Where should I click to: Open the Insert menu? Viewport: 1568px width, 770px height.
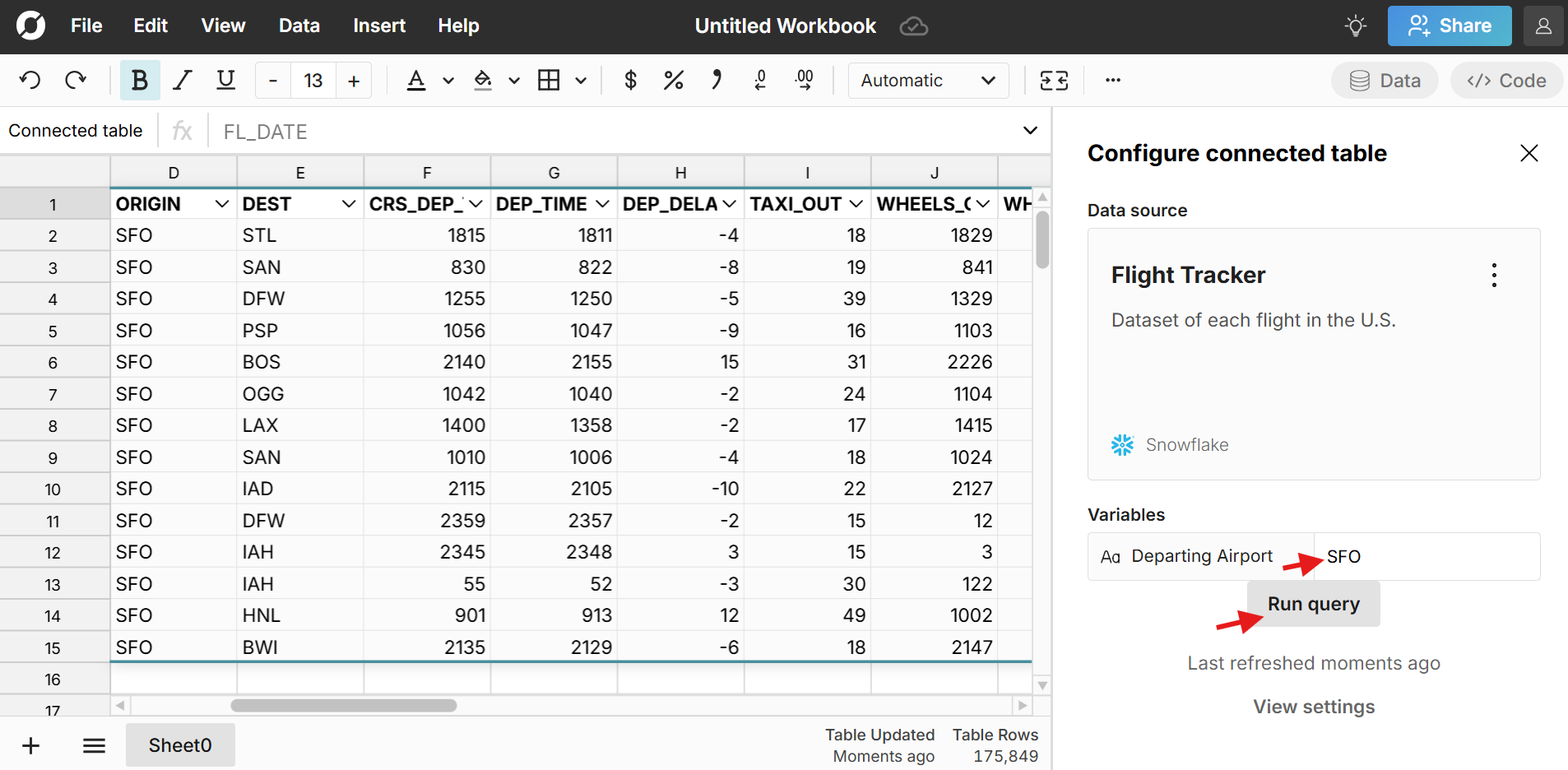point(378,26)
